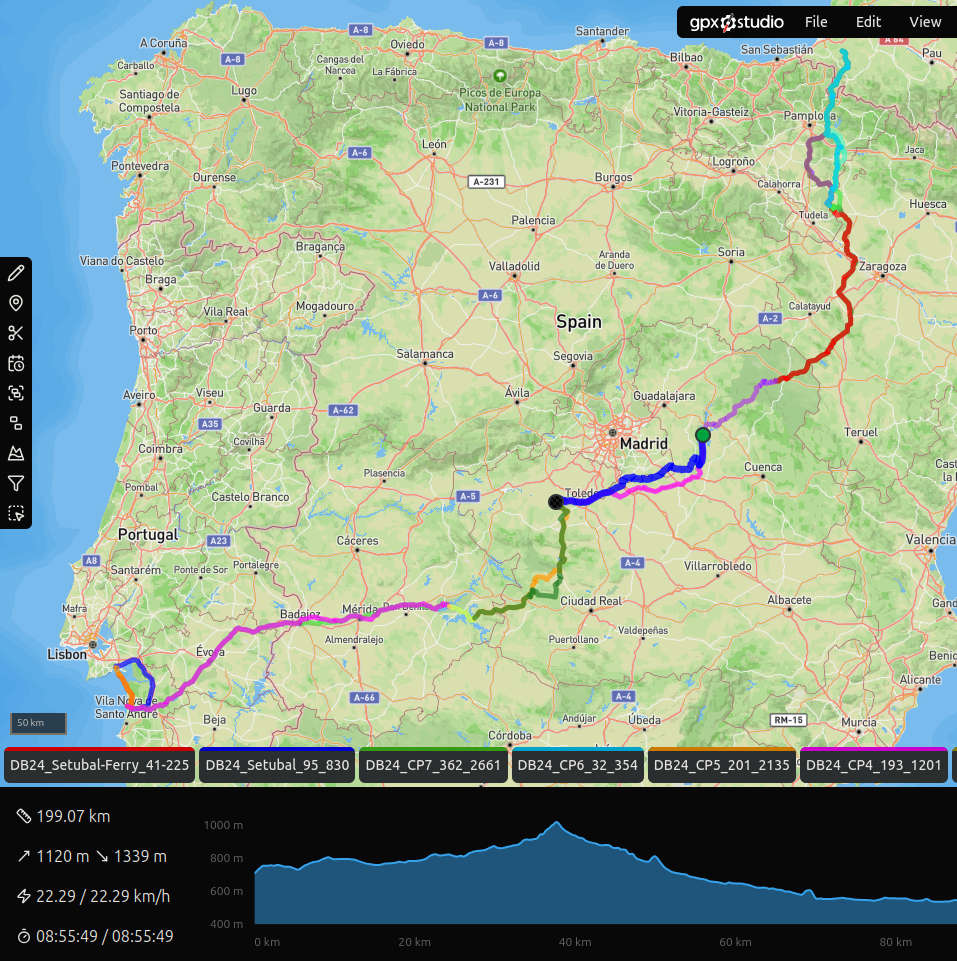Click the funnel reduce-points tool

pos(15,483)
